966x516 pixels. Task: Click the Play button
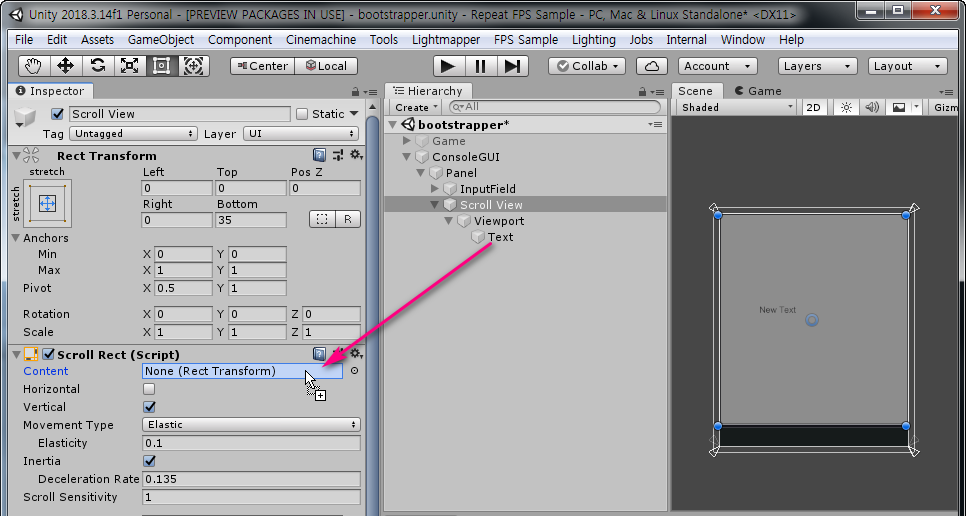[x=448, y=66]
